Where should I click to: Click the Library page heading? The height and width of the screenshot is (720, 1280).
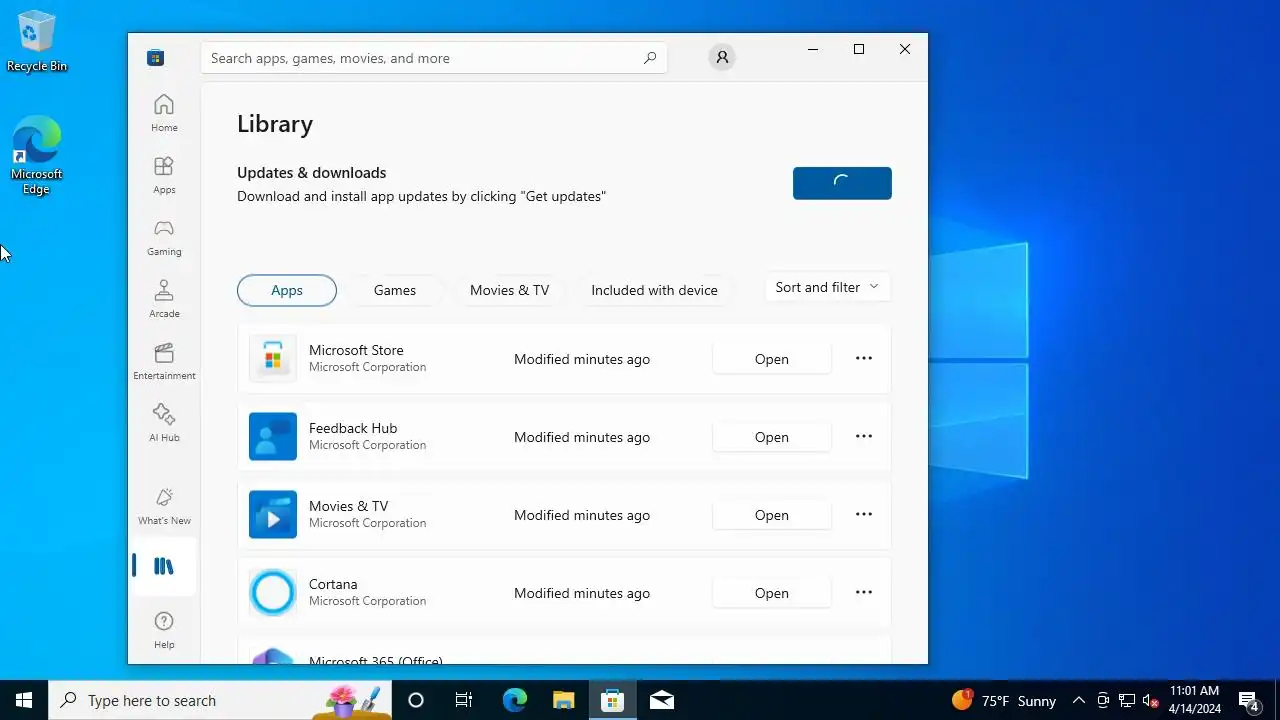click(275, 124)
